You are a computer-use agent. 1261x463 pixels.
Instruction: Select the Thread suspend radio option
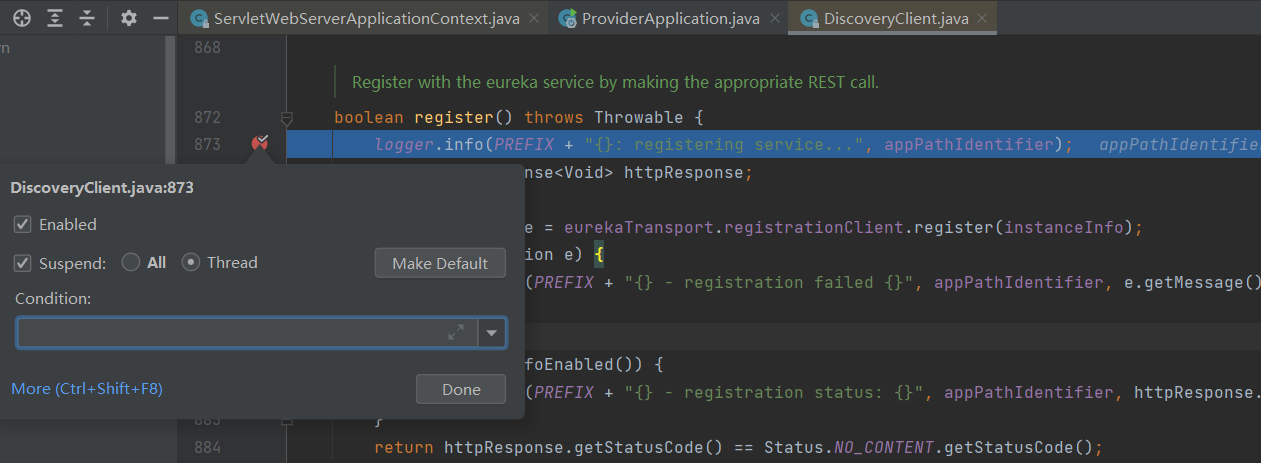[190, 263]
